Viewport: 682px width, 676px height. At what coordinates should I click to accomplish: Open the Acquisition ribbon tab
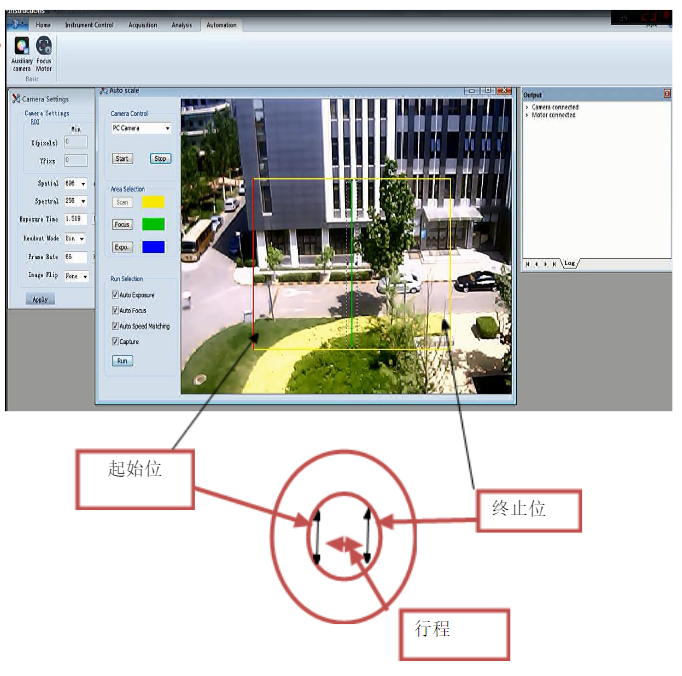pyautogui.click(x=143, y=25)
